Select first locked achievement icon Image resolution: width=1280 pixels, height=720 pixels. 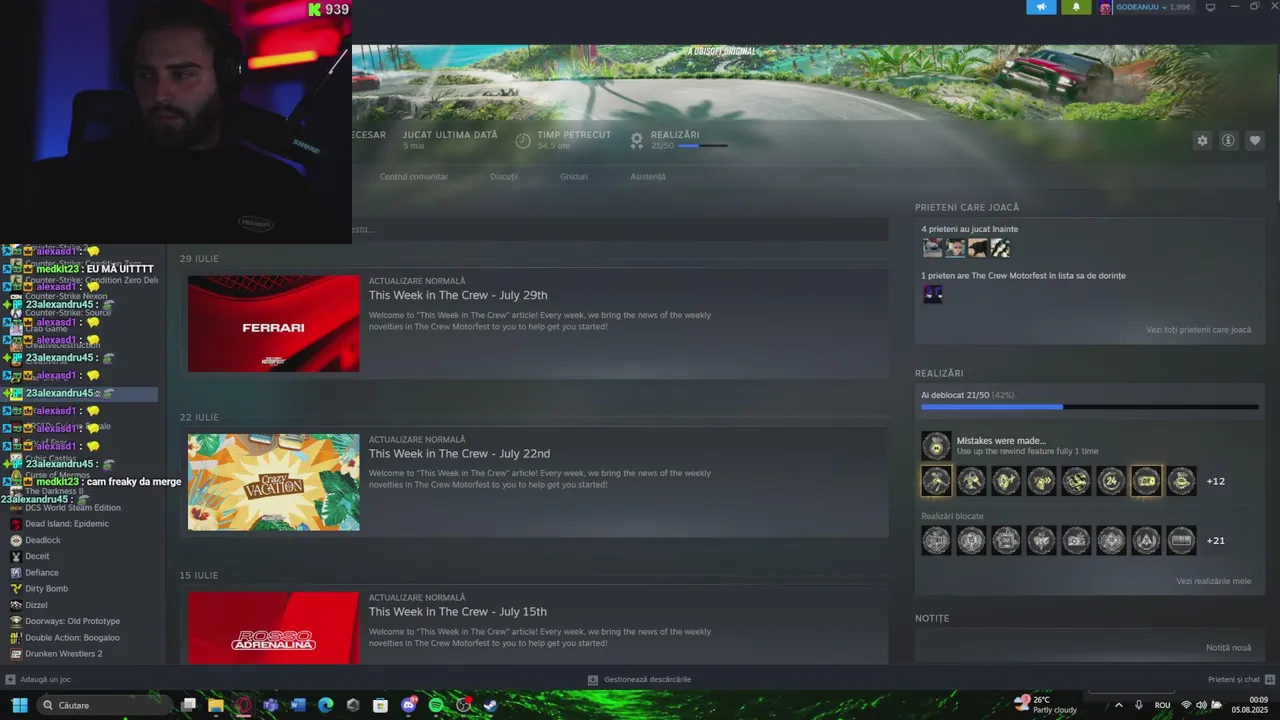[x=936, y=541]
